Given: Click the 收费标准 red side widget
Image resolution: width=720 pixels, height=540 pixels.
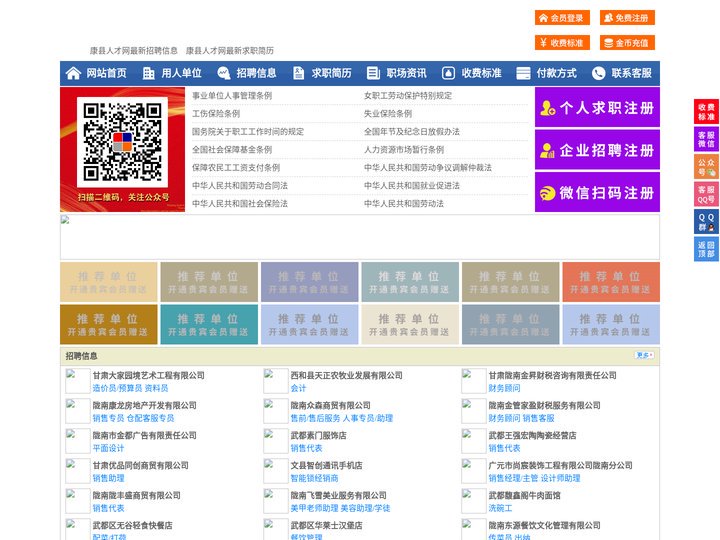Looking at the screenshot, I should (x=706, y=111).
